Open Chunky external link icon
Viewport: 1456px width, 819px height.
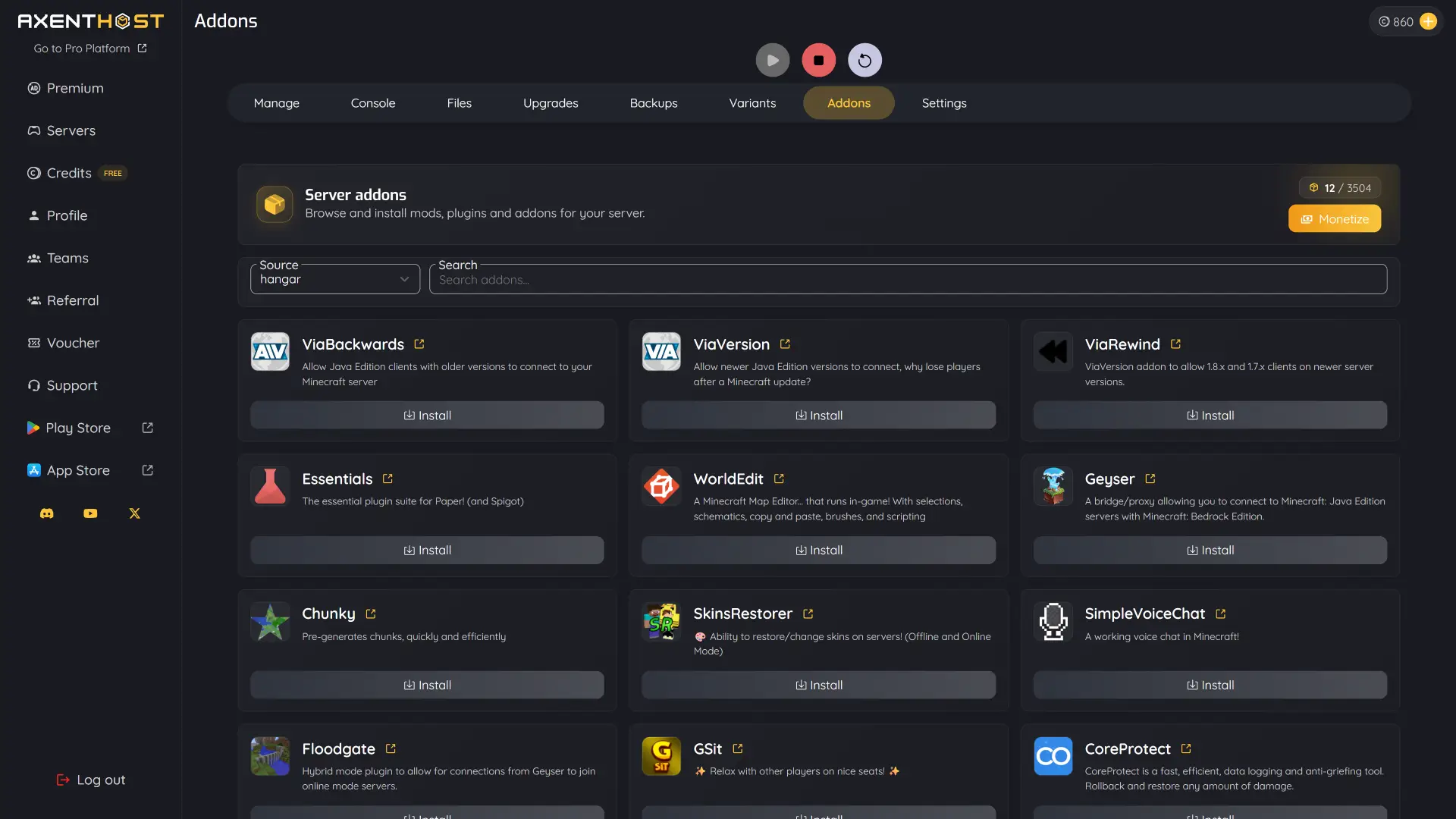(x=371, y=614)
